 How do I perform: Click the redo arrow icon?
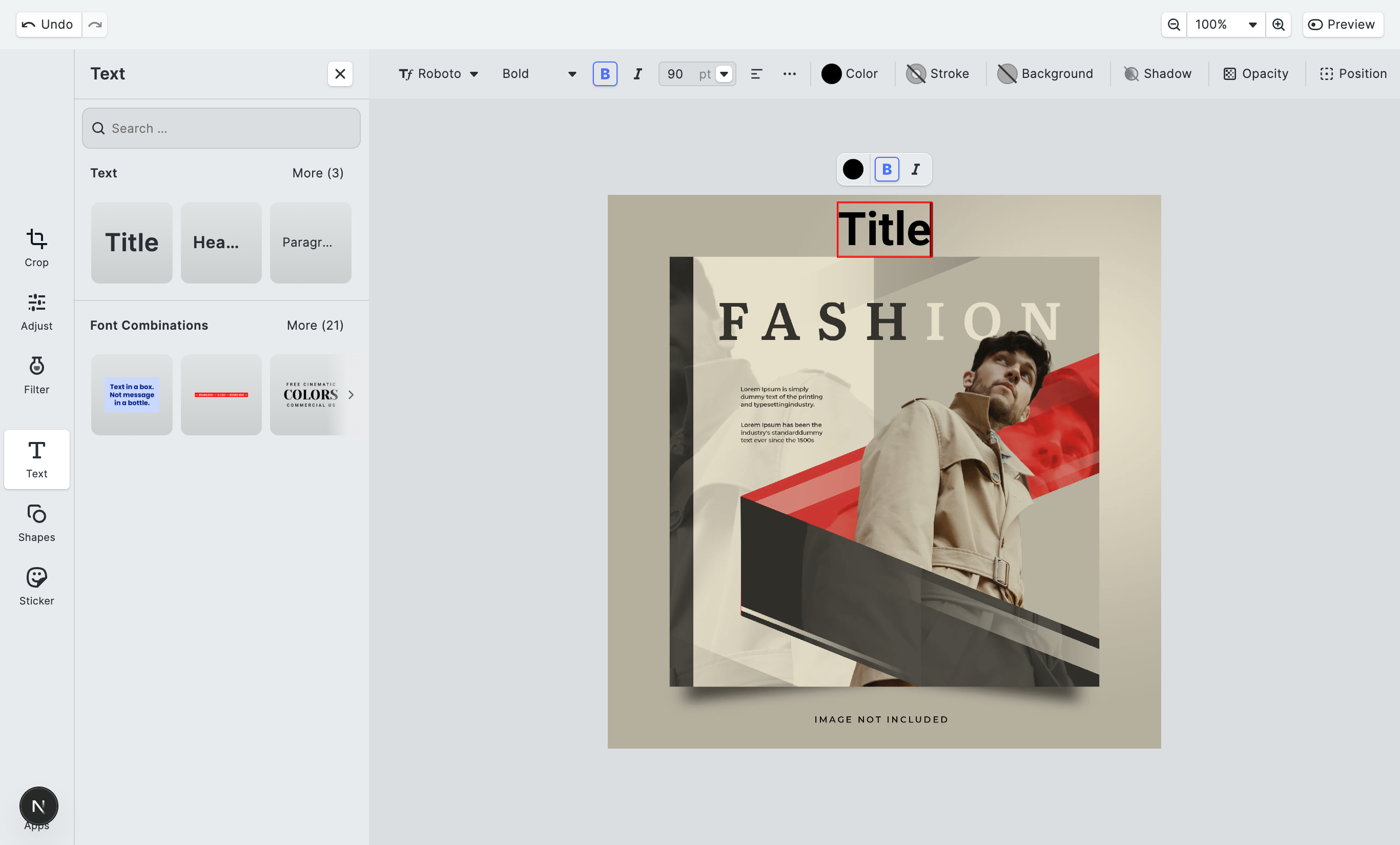coord(95,25)
